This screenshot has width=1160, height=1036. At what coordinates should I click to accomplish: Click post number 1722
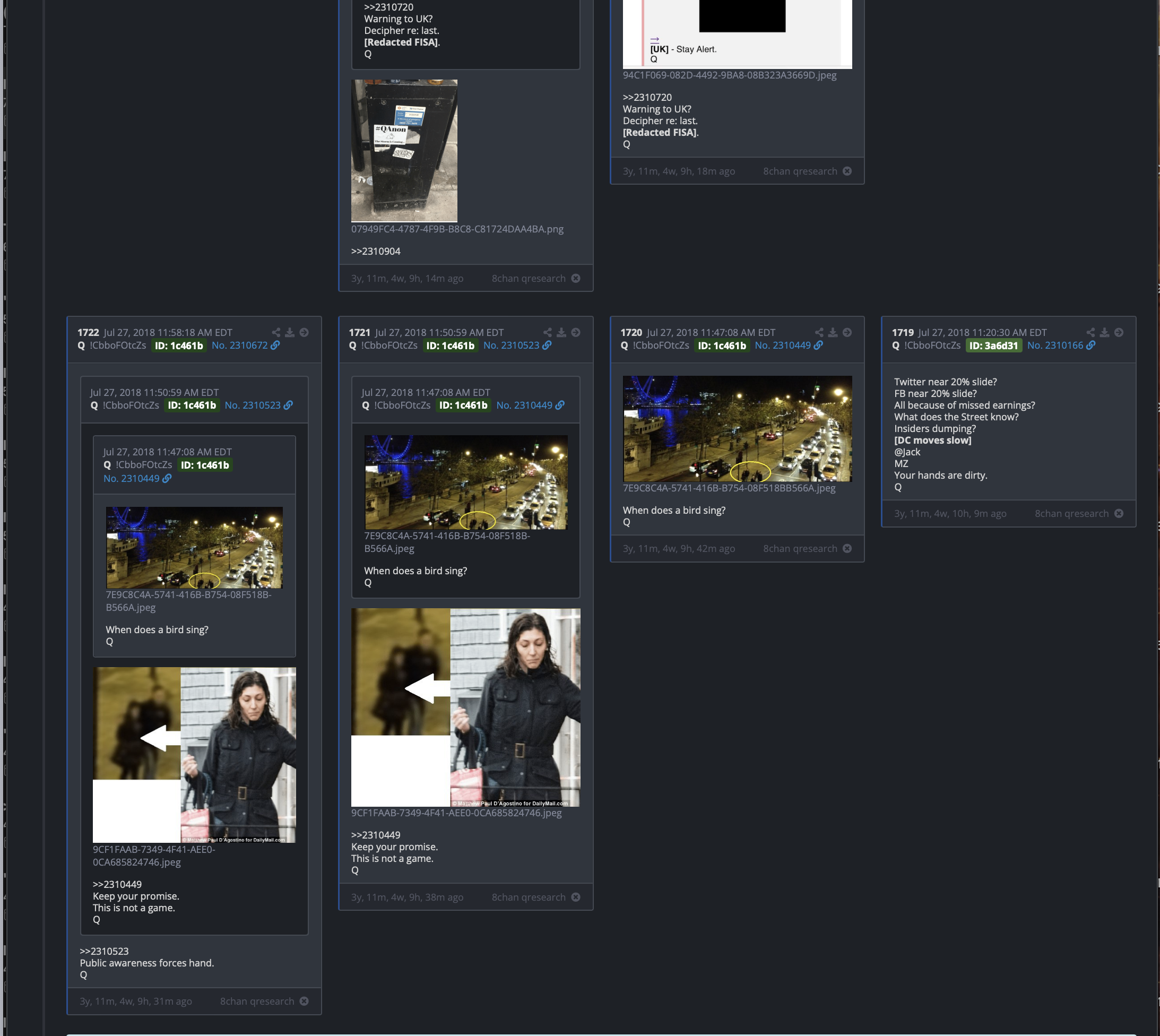click(88, 332)
